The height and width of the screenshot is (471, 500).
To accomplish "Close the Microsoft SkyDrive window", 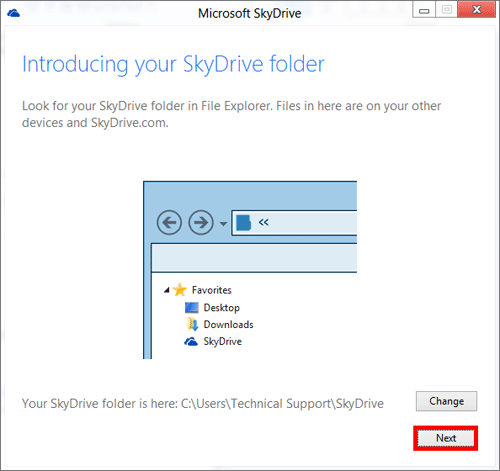I will coord(477,9).
